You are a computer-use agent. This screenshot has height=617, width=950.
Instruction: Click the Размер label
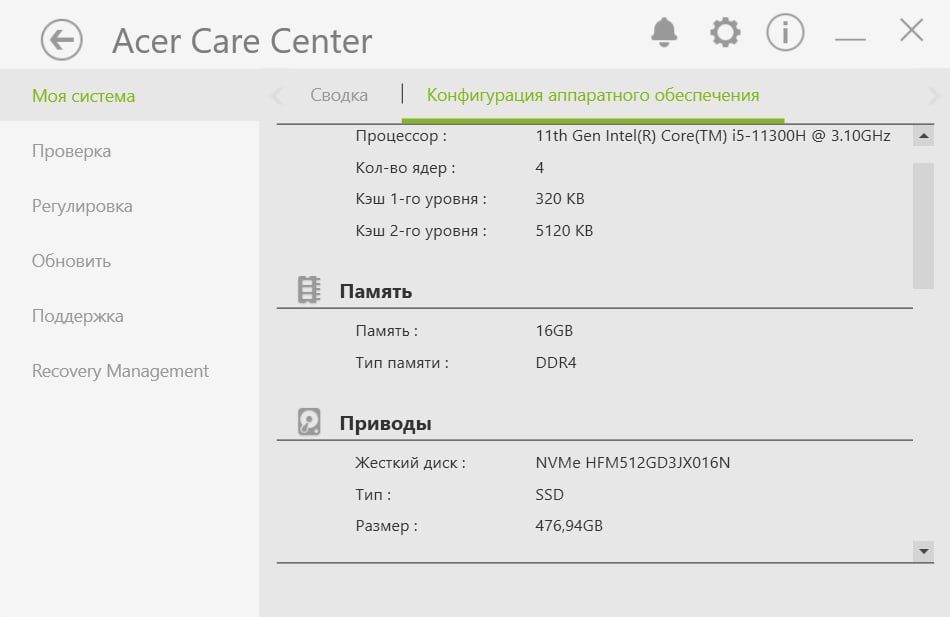tap(387, 526)
